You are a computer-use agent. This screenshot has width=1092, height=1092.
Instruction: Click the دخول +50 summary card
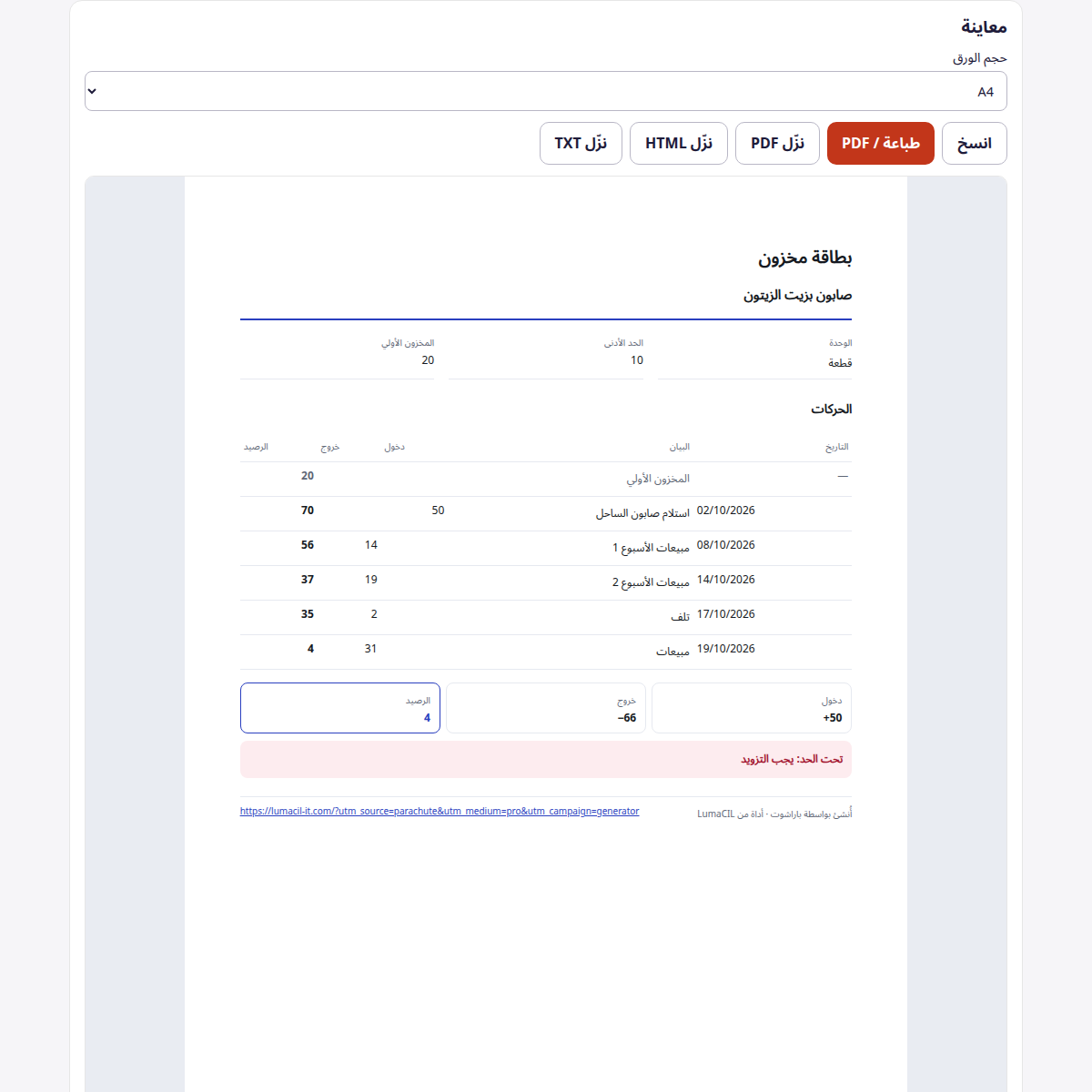tap(752, 708)
